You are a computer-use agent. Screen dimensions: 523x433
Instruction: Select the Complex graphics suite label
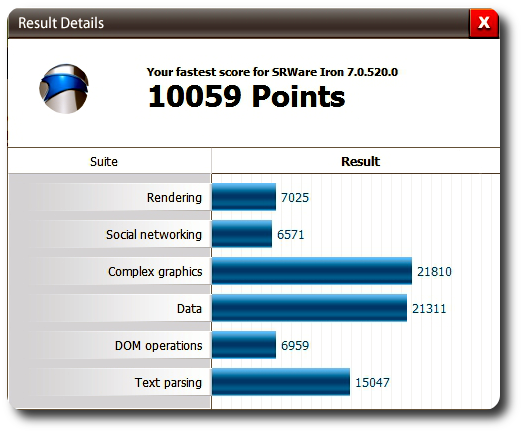[x=155, y=272]
